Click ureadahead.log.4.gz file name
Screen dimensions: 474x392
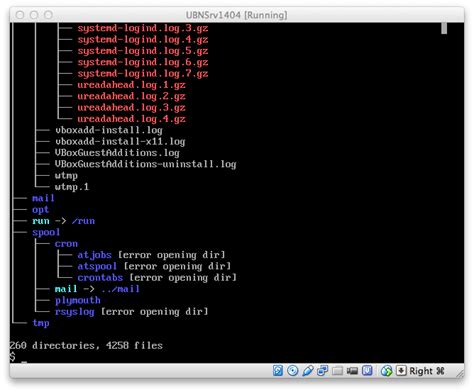coord(131,119)
